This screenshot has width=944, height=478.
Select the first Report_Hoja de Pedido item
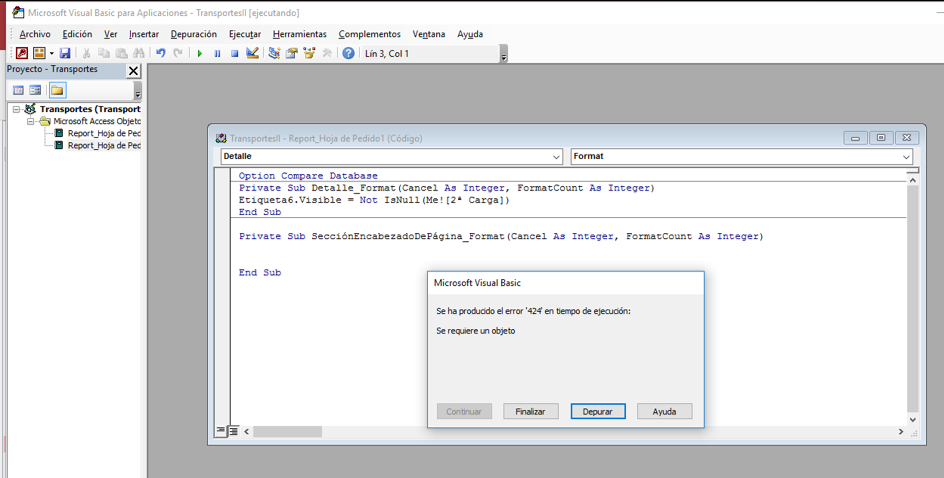[104, 133]
